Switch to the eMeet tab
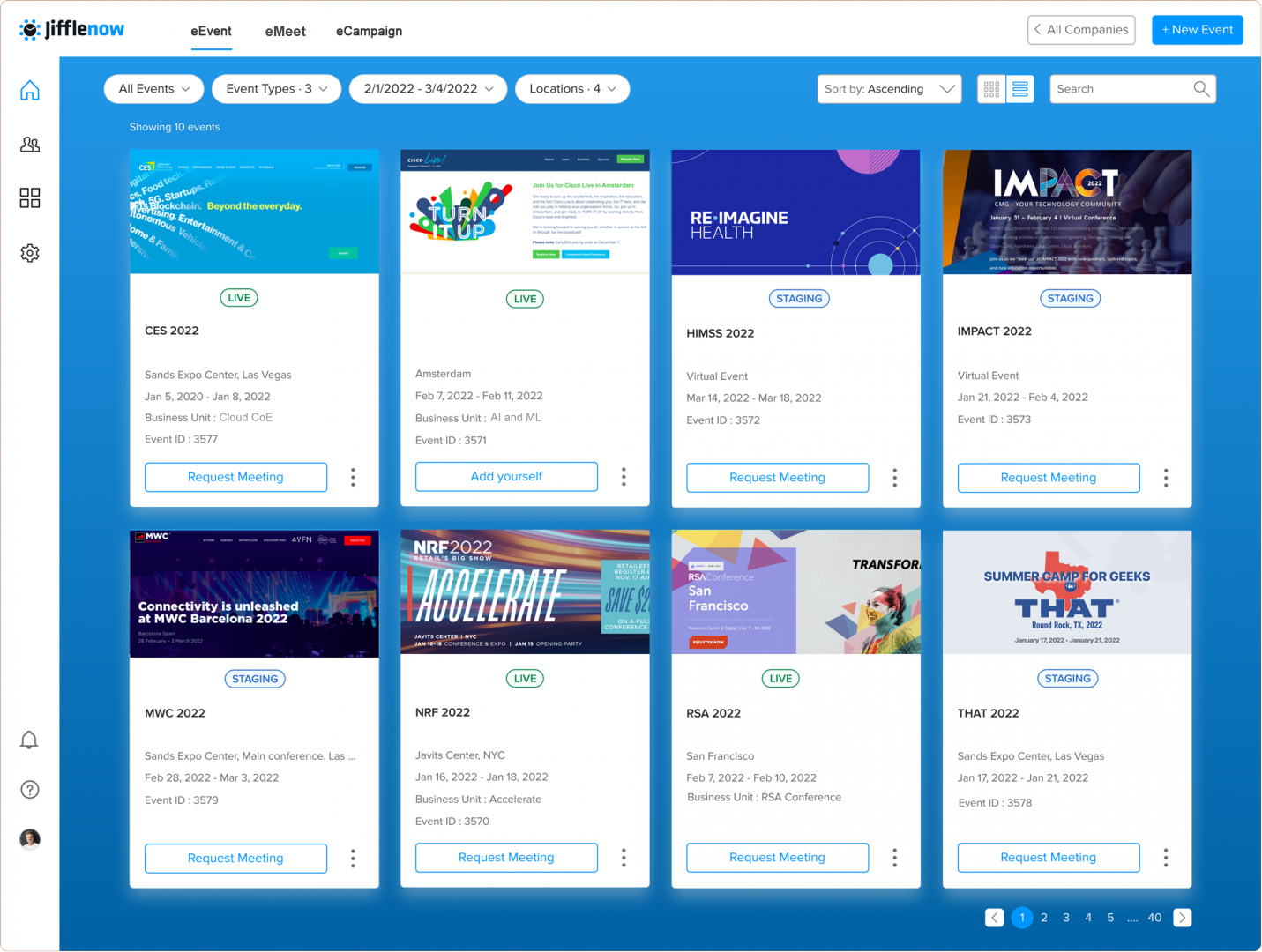The height and width of the screenshot is (952, 1262). [x=286, y=31]
